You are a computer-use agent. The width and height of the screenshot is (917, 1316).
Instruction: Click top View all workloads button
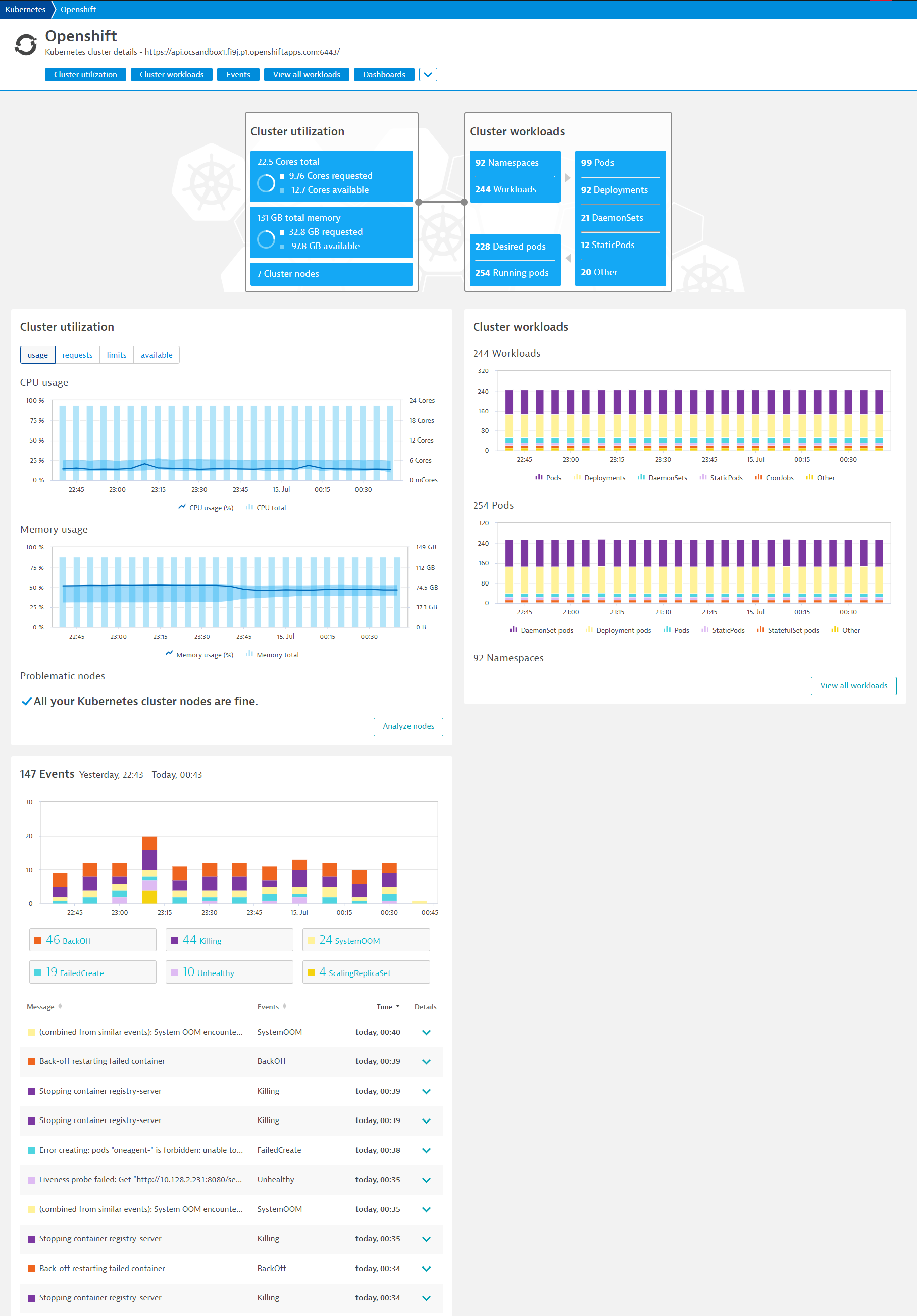[x=307, y=74]
